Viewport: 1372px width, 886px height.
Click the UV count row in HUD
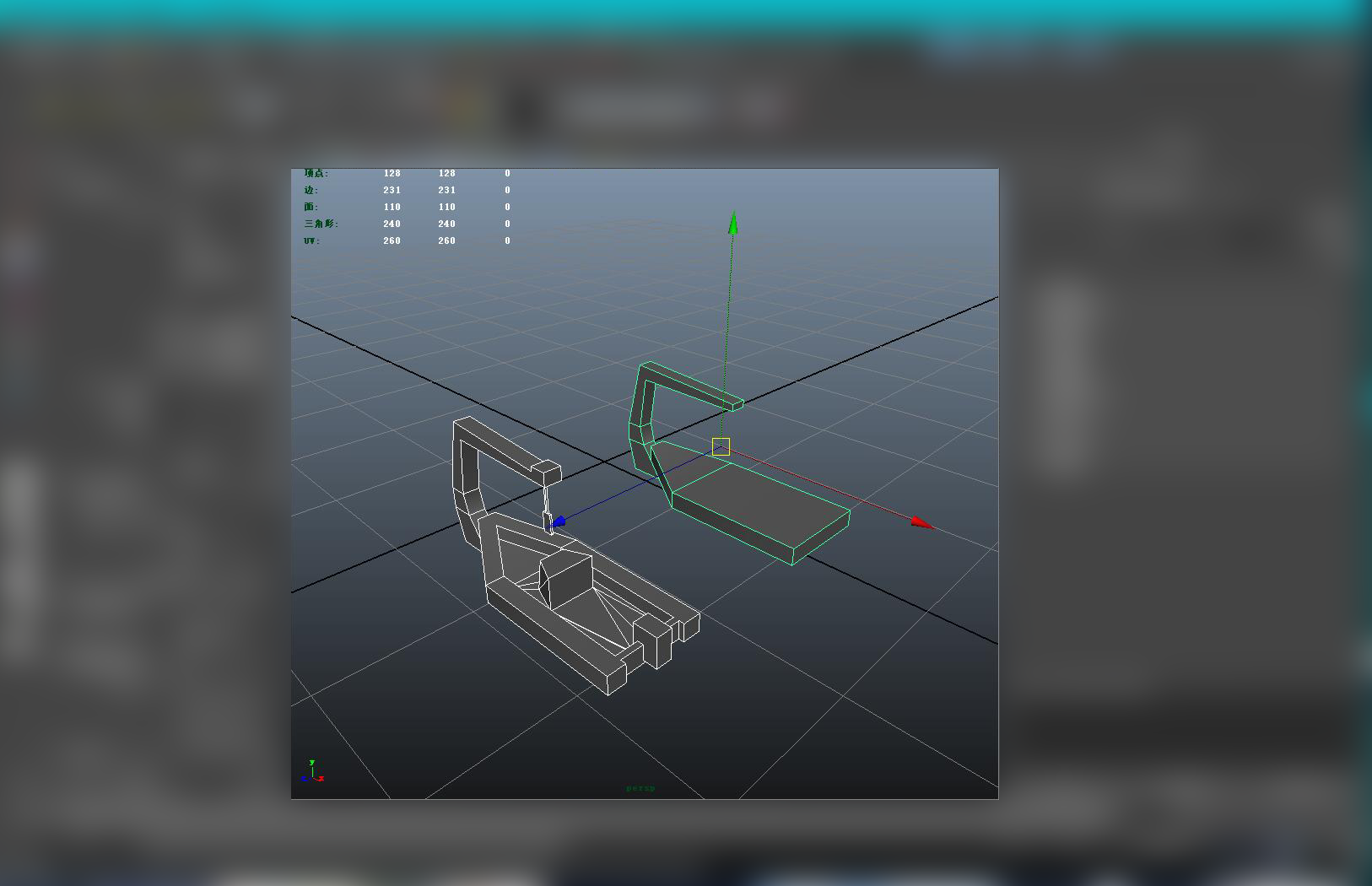[407, 240]
